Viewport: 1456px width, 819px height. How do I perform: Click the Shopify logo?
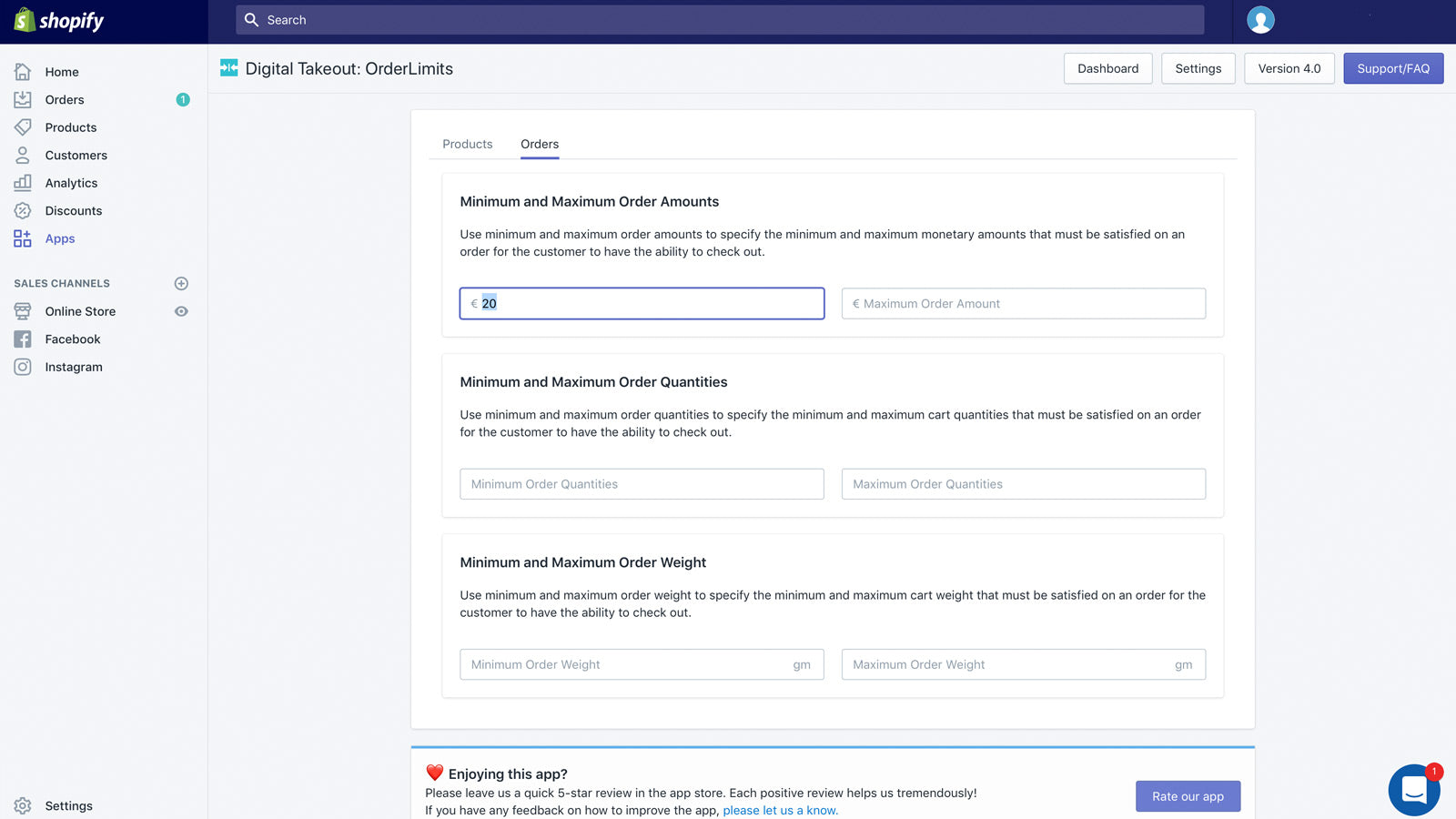59,20
